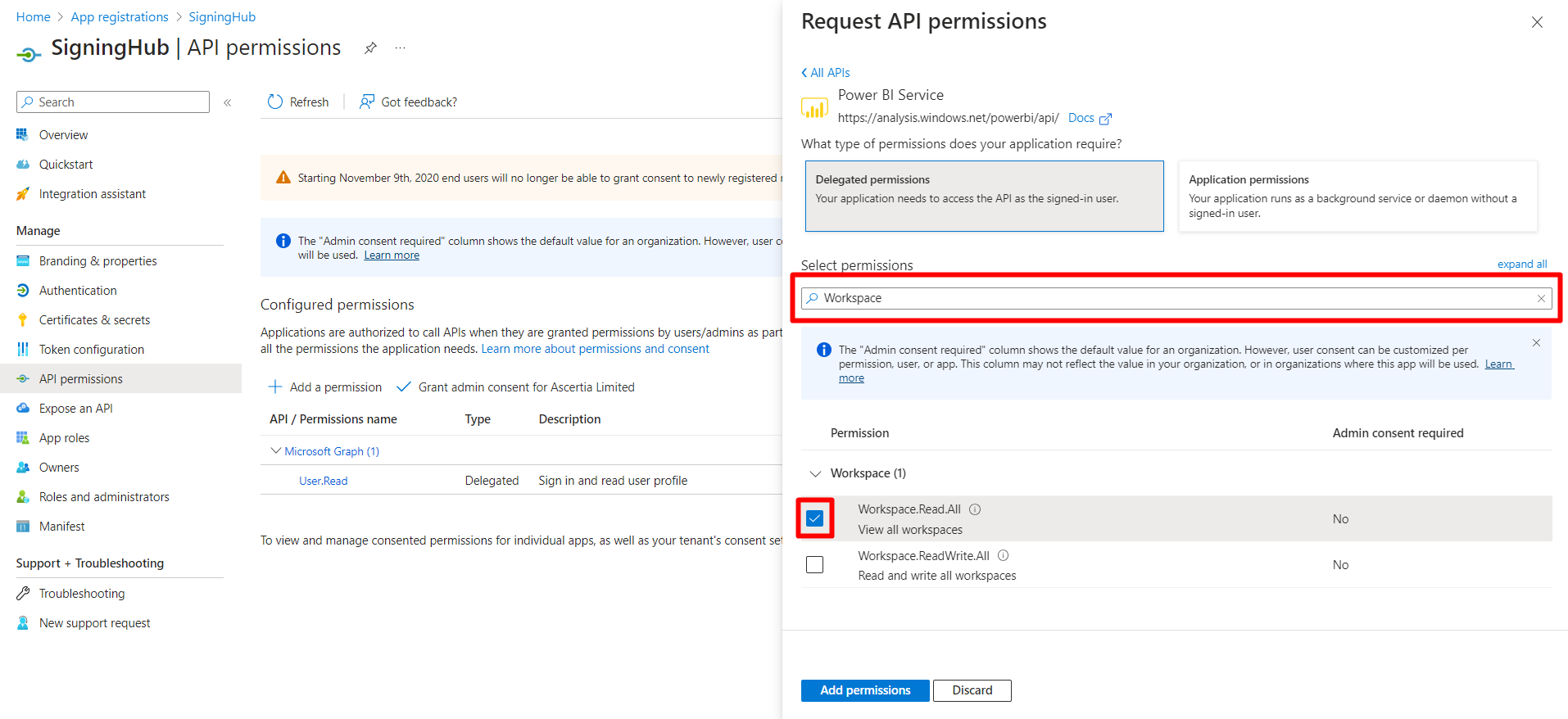Grant admin consent for Ascertia Limited
1568x719 pixels.
click(x=515, y=387)
